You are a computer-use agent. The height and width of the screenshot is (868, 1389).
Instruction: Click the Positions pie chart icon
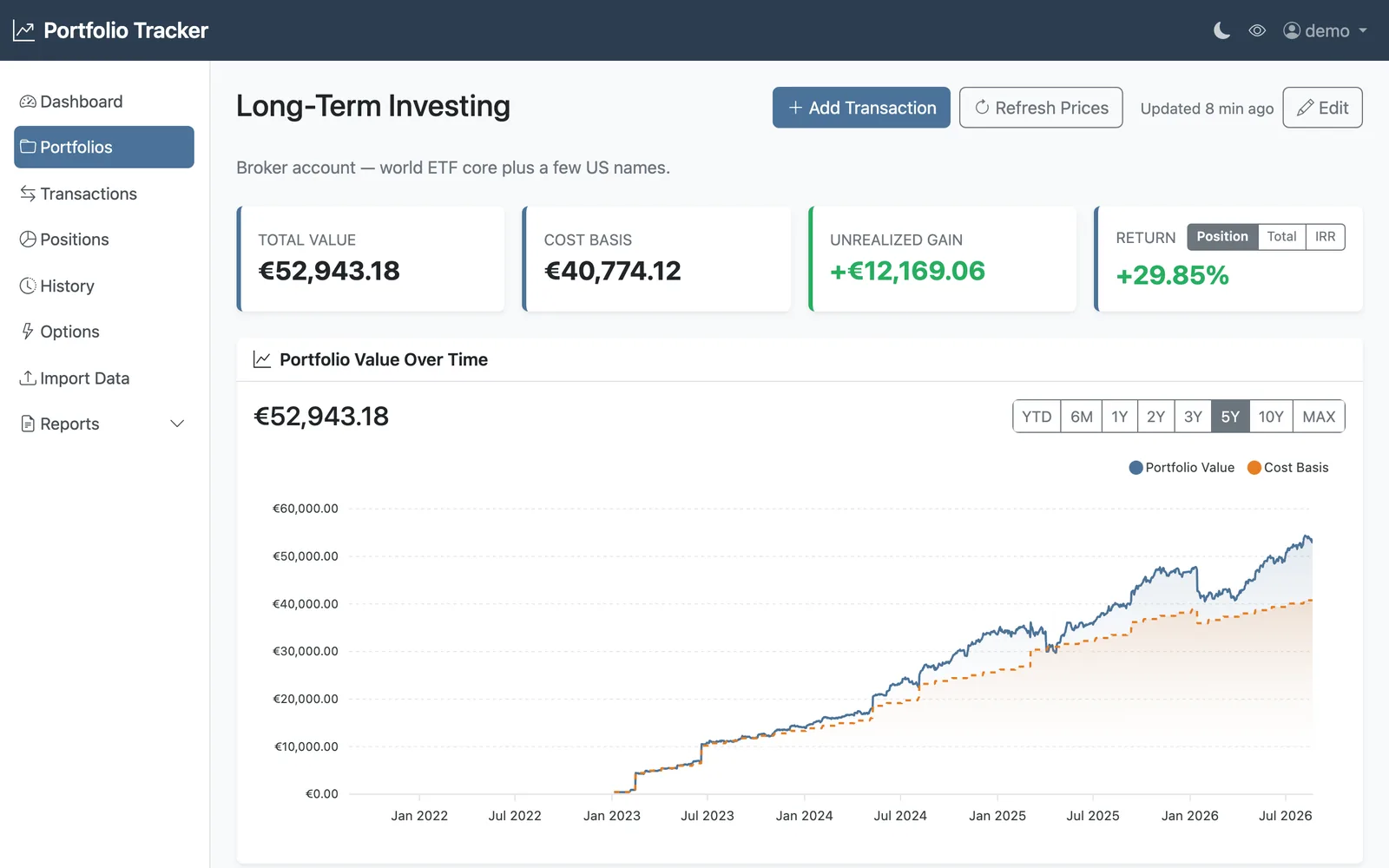[x=28, y=240]
